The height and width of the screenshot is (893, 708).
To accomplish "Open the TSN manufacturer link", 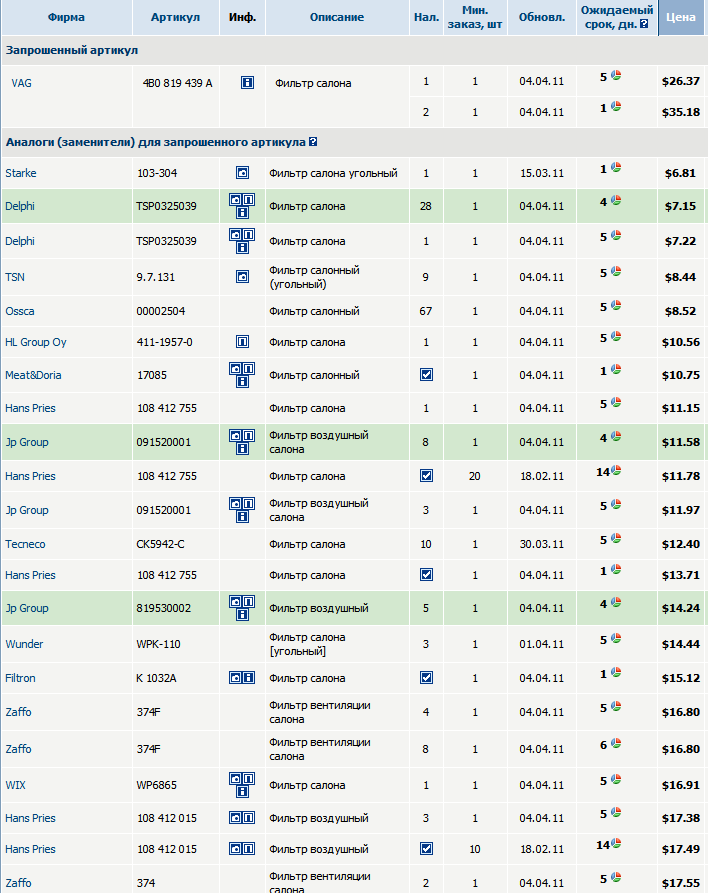I will tap(15, 277).
